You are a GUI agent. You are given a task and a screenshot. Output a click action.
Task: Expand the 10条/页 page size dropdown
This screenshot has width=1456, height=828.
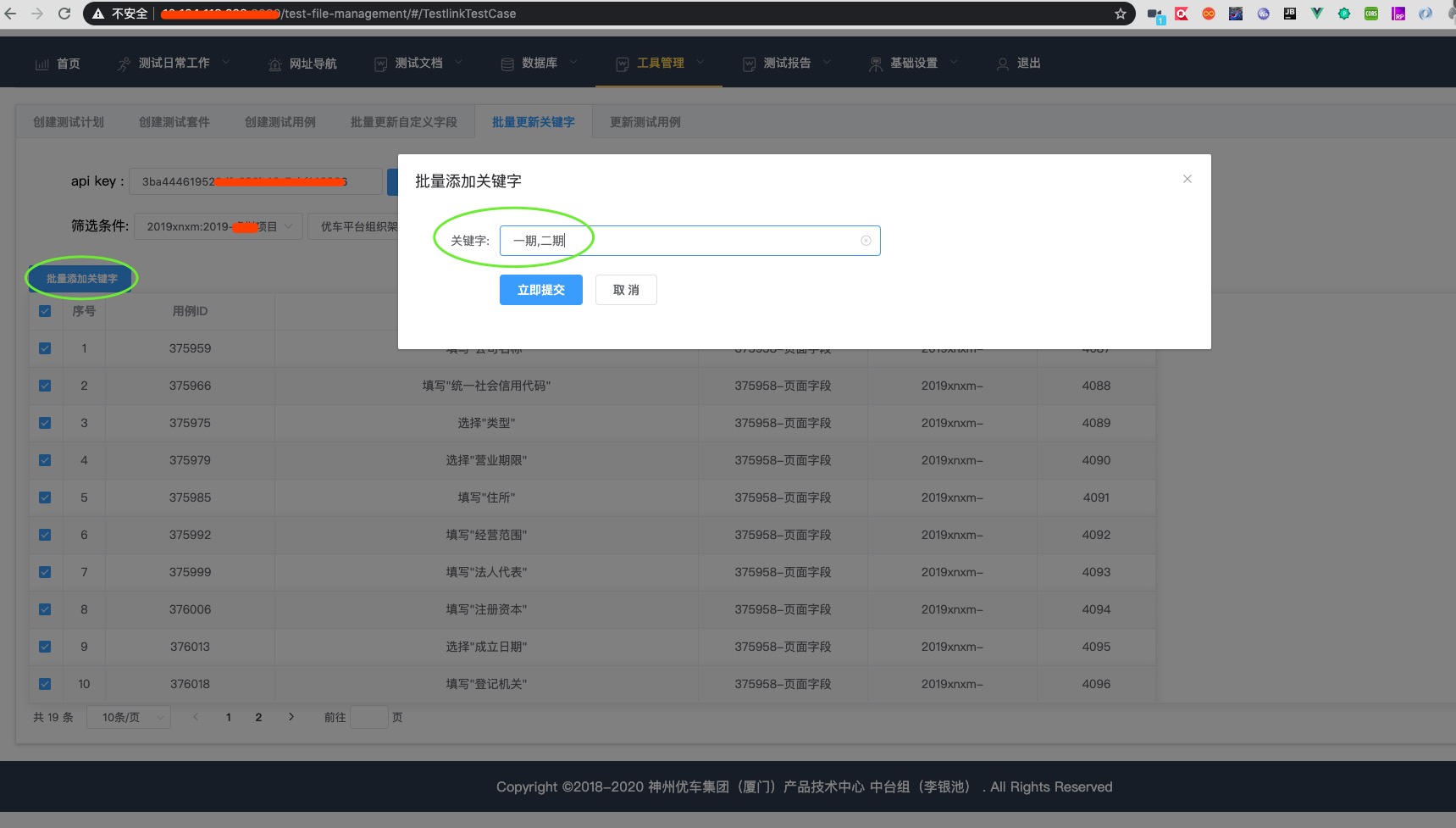(129, 717)
